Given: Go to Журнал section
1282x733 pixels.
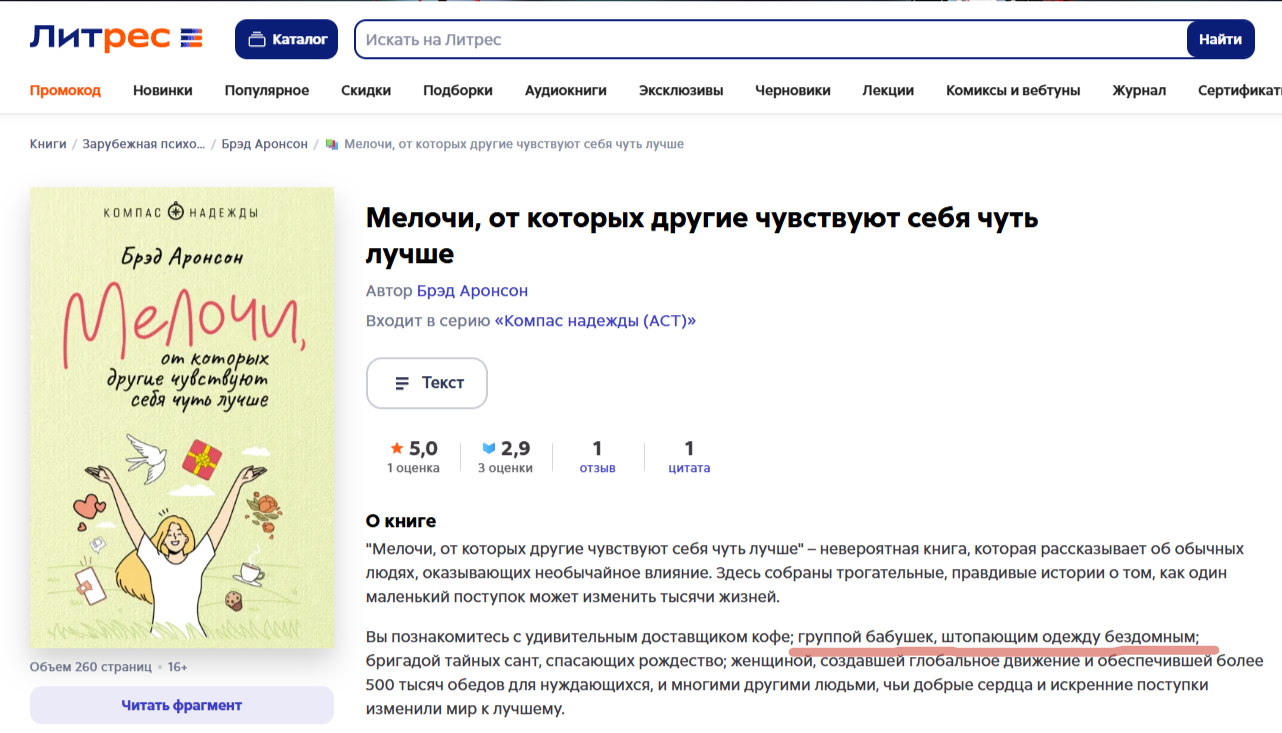Looking at the screenshot, I should click(1139, 90).
